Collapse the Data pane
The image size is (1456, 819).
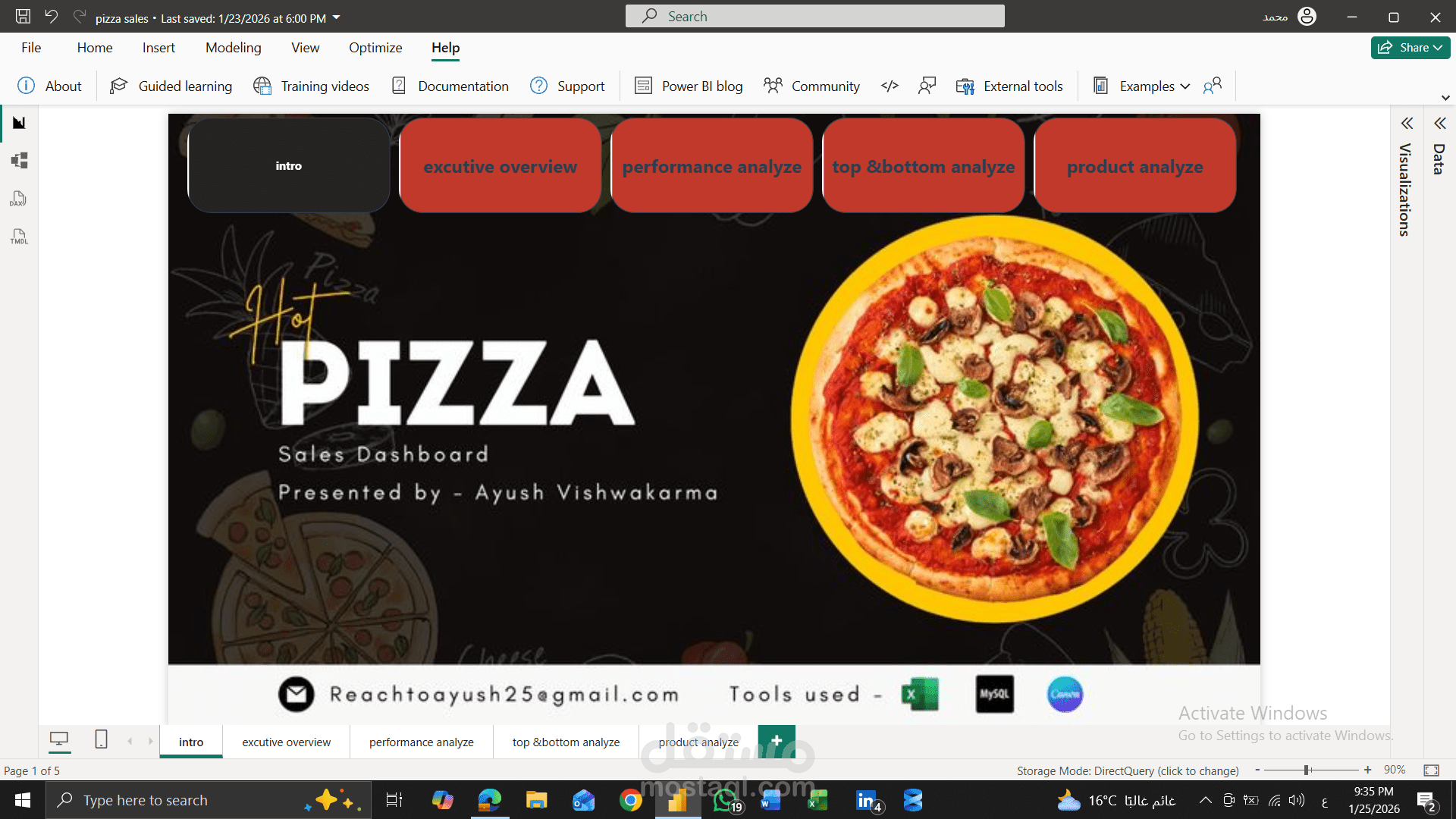coord(1441,123)
